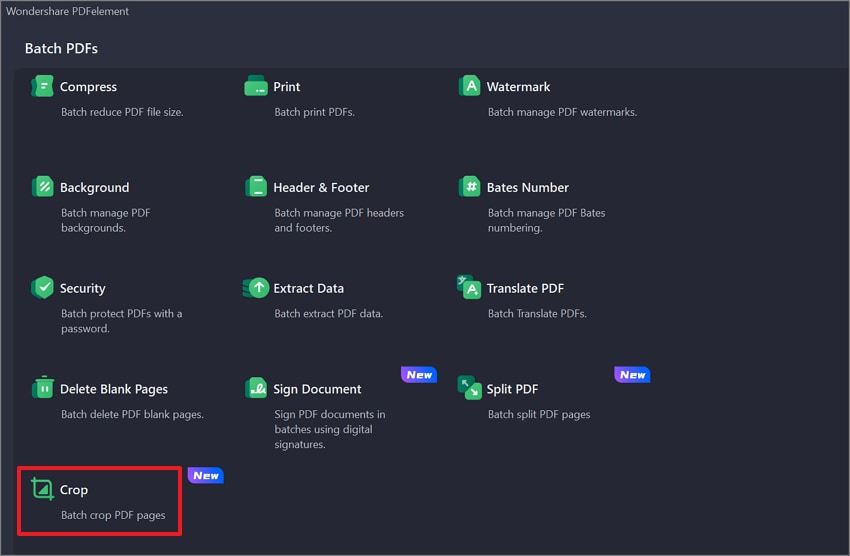Click "Batch print PDFs." description

pyautogui.click(x=314, y=112)
